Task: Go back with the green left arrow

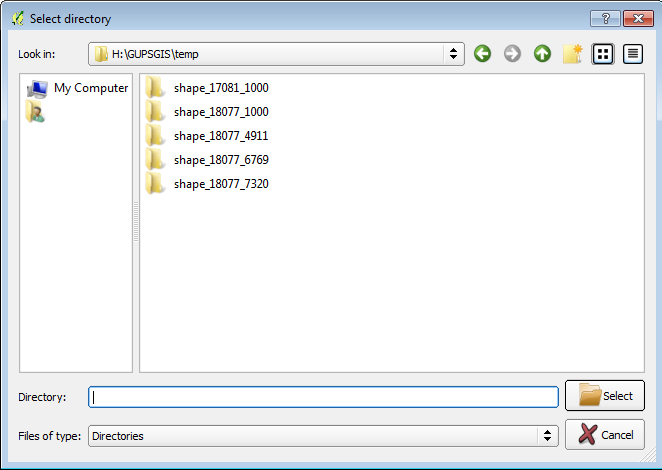Action: coord(482,54)
